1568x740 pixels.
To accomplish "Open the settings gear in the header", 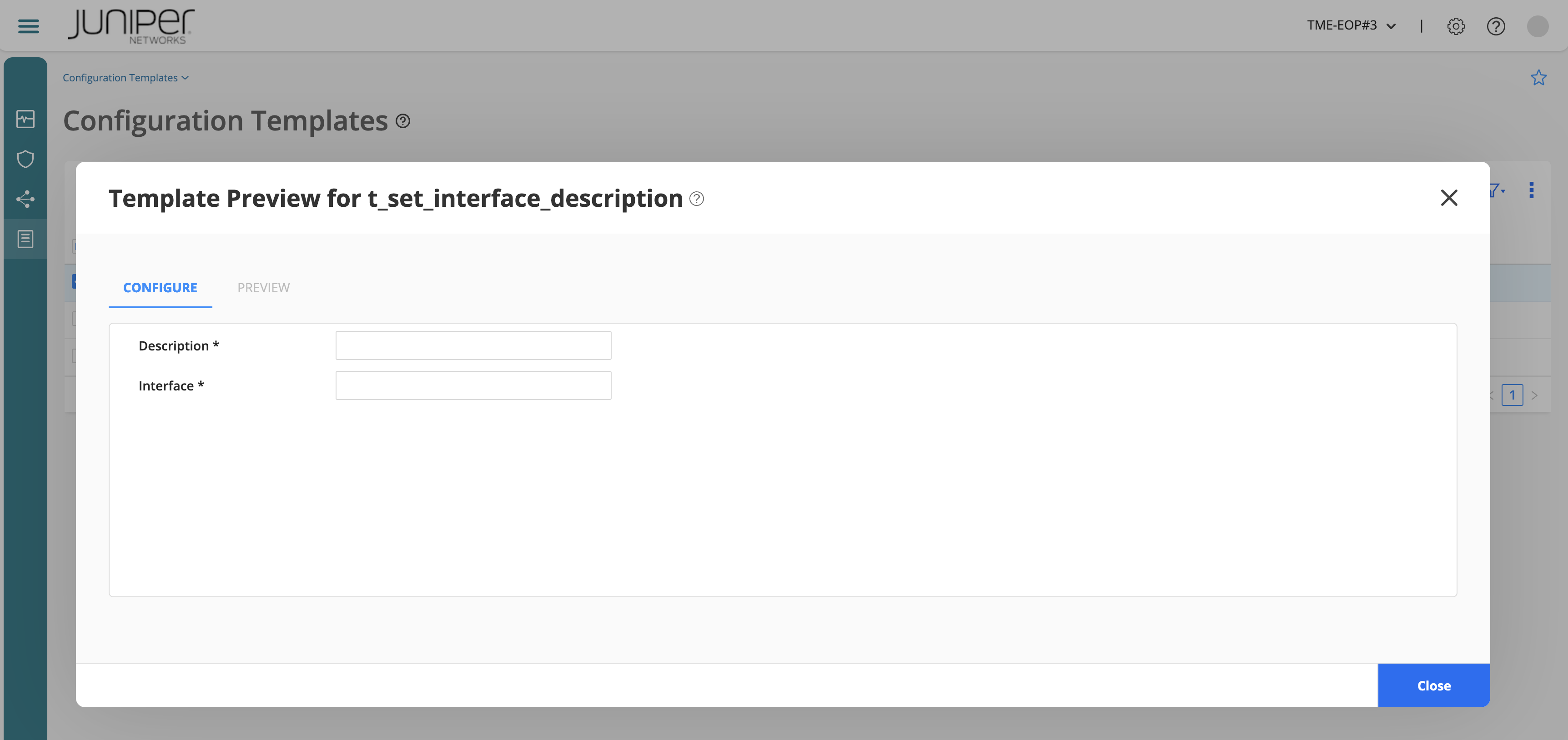I will tap(1456, 26).
